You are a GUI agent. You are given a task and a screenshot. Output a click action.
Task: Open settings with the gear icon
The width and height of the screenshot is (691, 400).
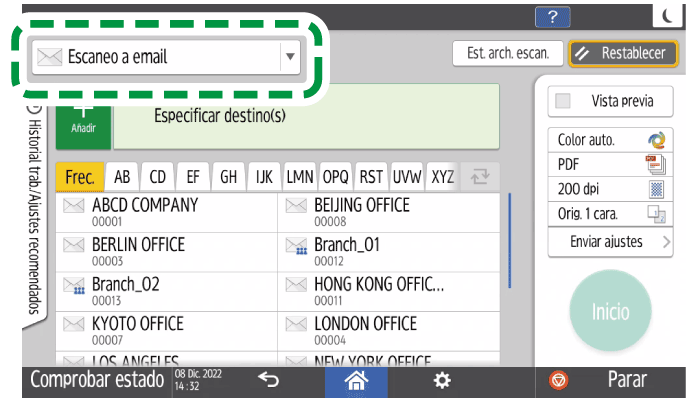point(441,381)
